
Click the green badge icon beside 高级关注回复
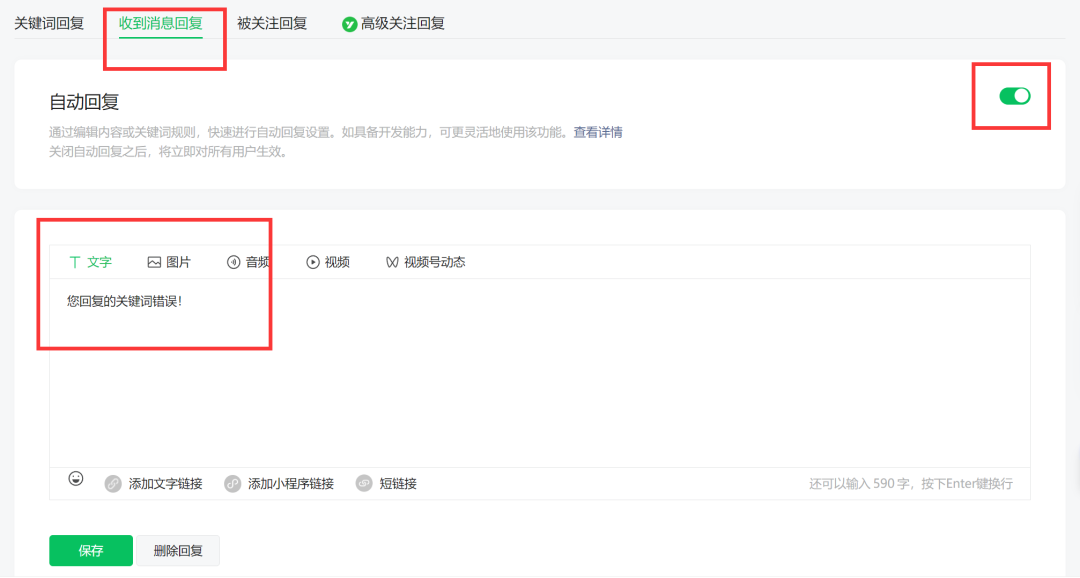pyautogui.click(x=348, y=22)
